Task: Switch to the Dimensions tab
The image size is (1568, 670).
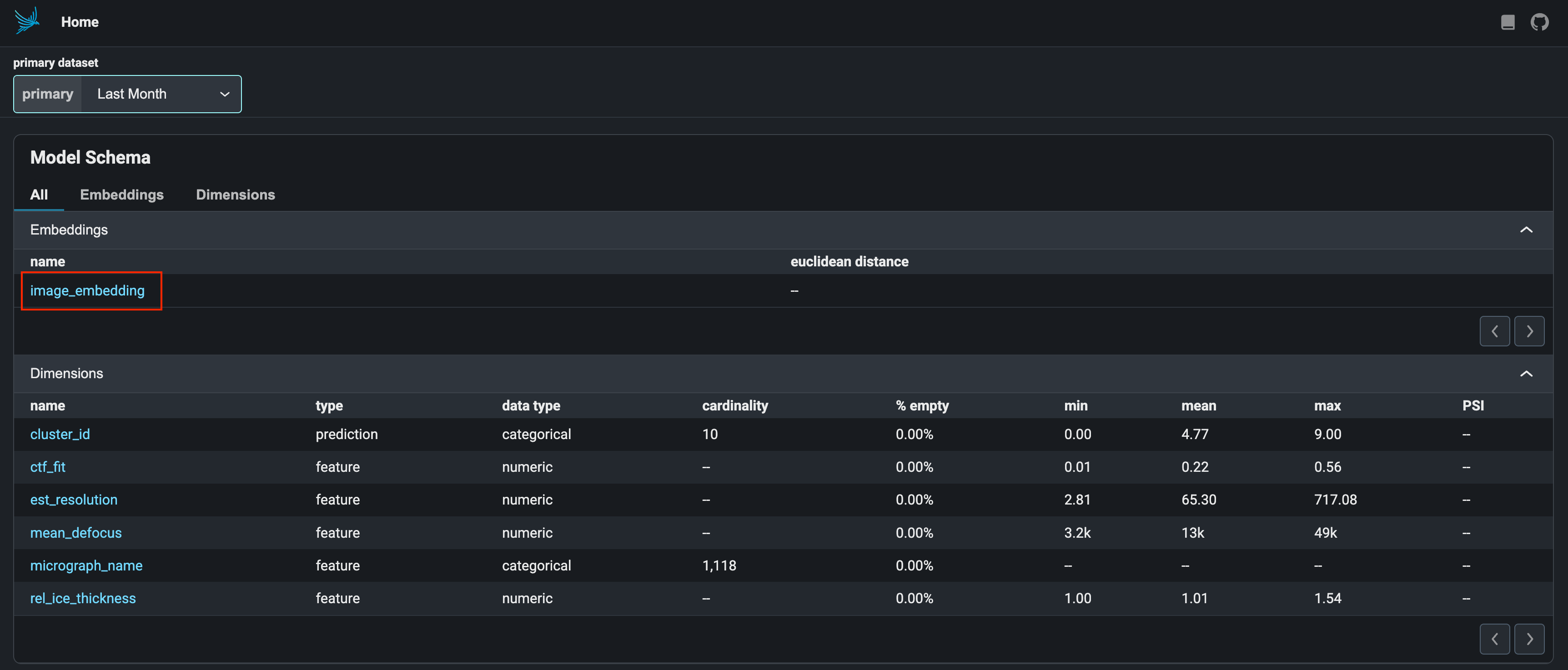Action: (x=235, y=195)
